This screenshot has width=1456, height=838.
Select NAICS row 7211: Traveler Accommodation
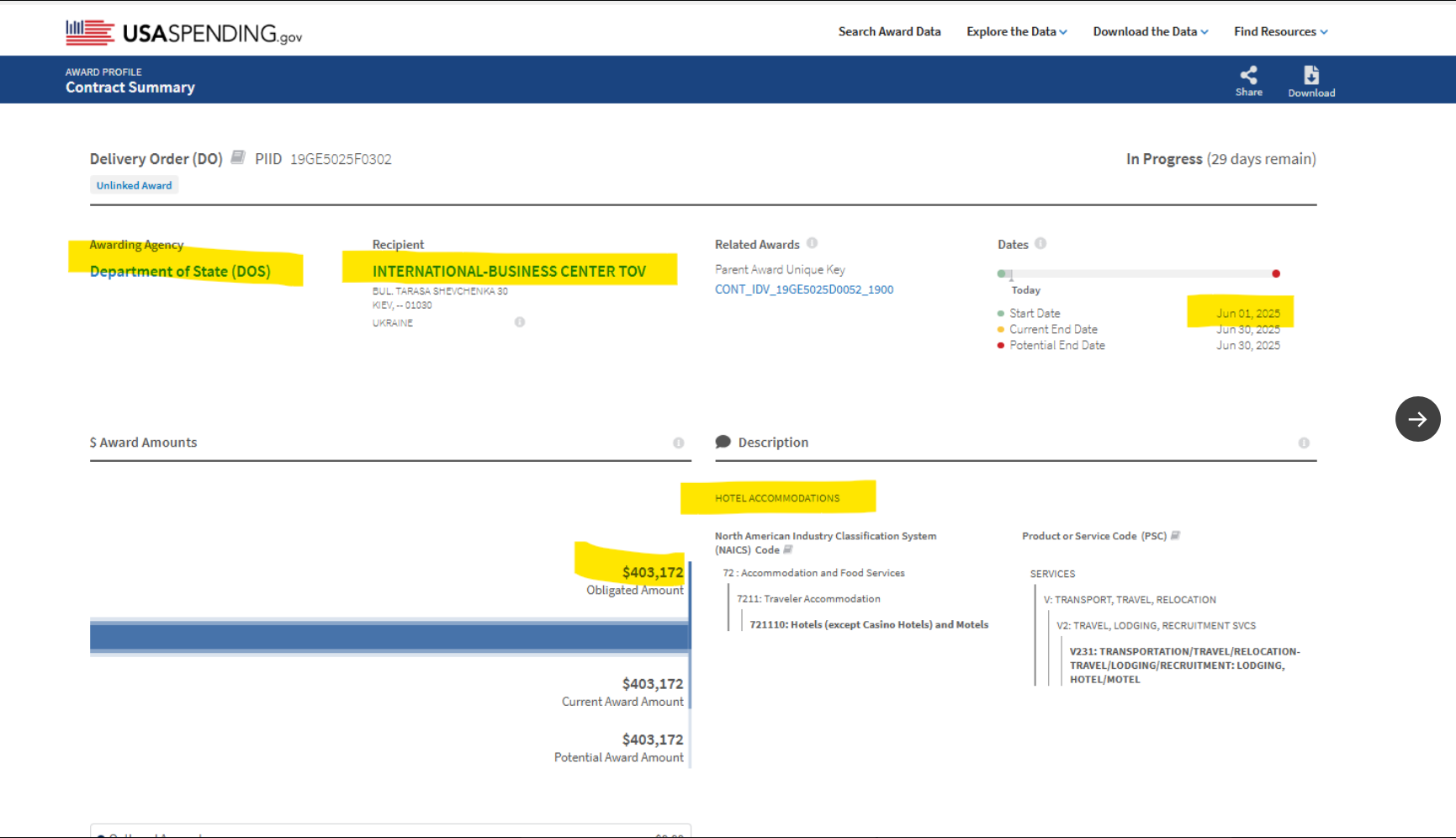coord(808,599)
